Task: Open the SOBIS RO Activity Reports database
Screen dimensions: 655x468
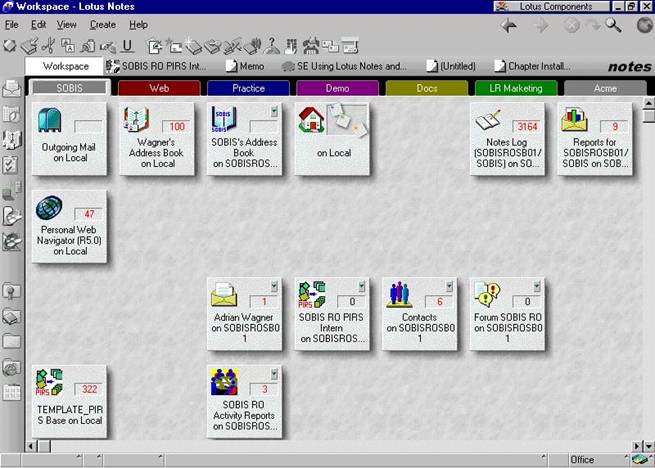Action: tap(244, 401)
